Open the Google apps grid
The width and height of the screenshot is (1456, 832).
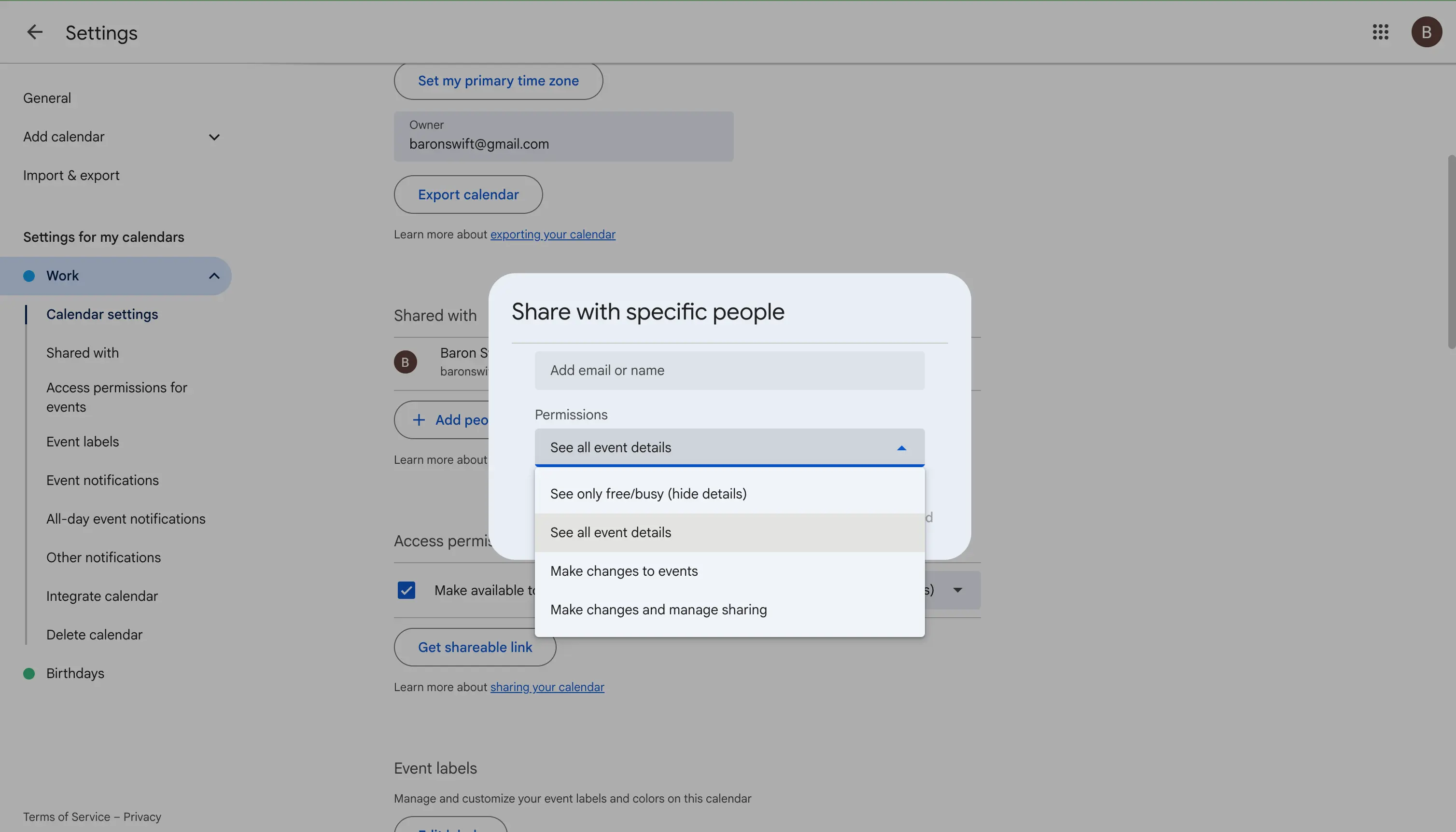(x=1380, y=32)
